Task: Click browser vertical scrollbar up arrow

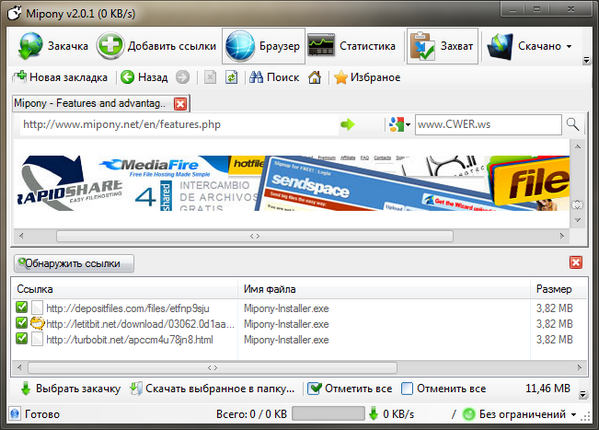Action: [578, 147]
